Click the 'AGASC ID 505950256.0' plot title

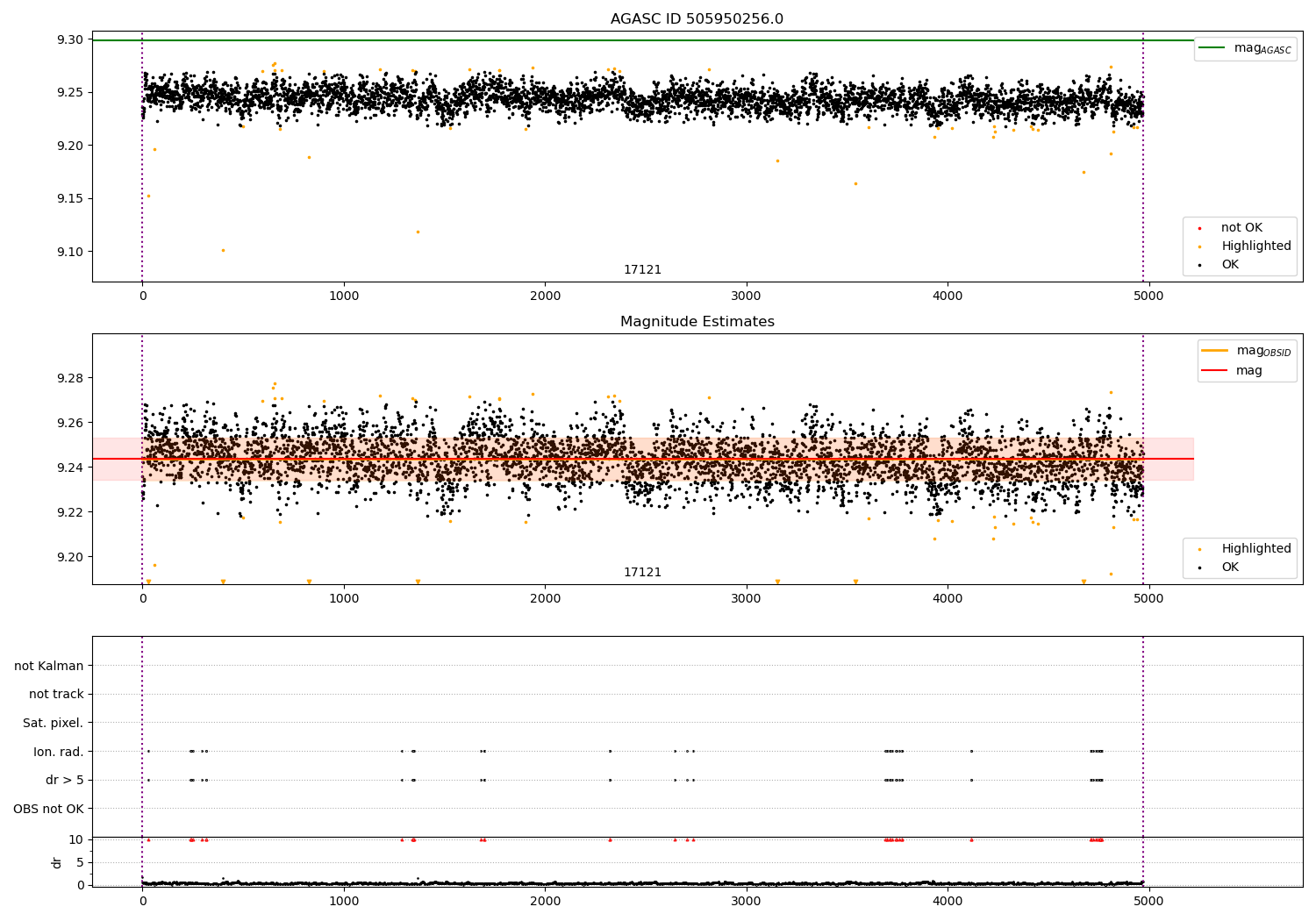coord(697,19)
